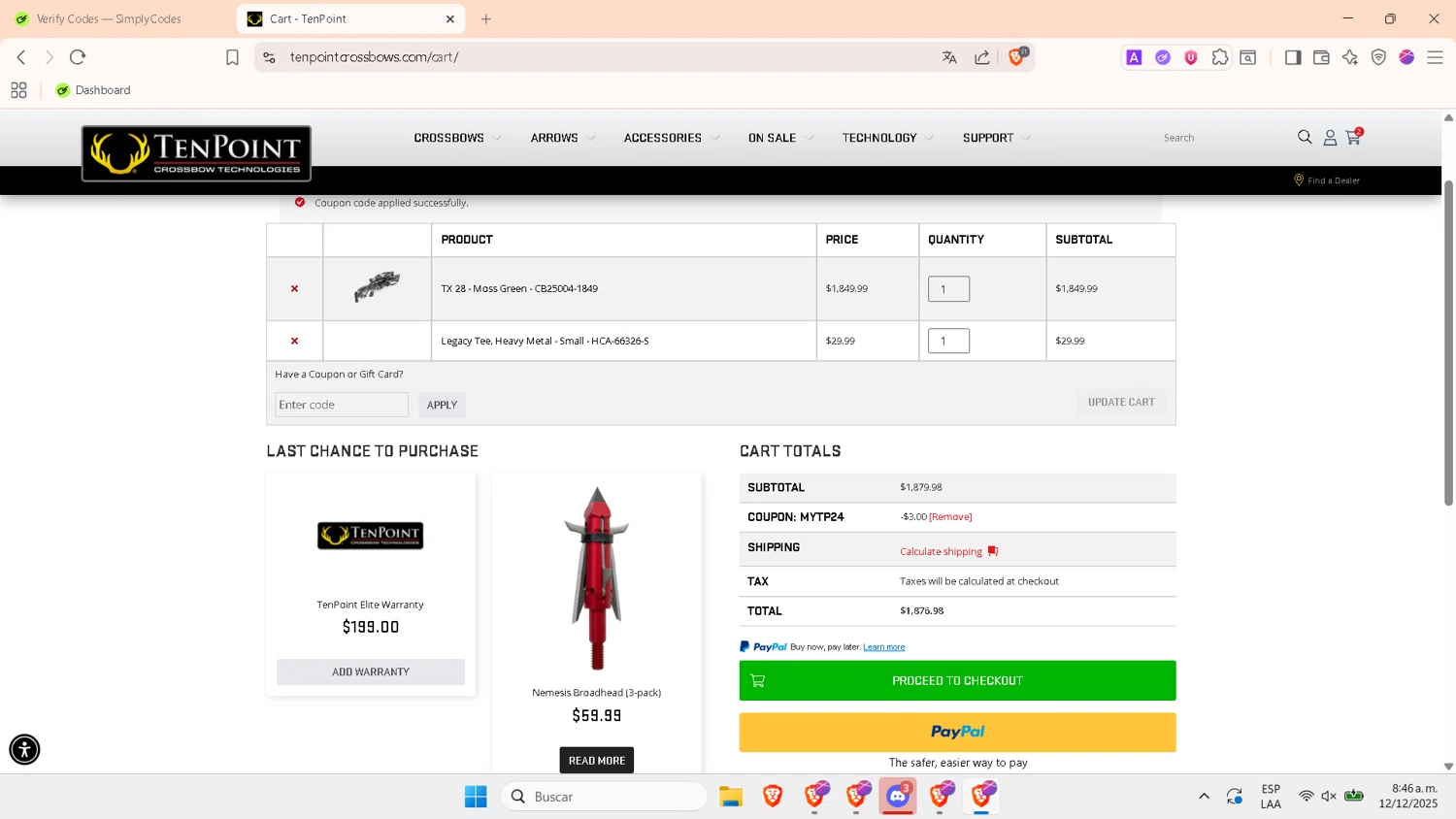Expand the Accessories menu
Image resolution: width=1456 pixels, height=819 pixels.
[672, 138]
